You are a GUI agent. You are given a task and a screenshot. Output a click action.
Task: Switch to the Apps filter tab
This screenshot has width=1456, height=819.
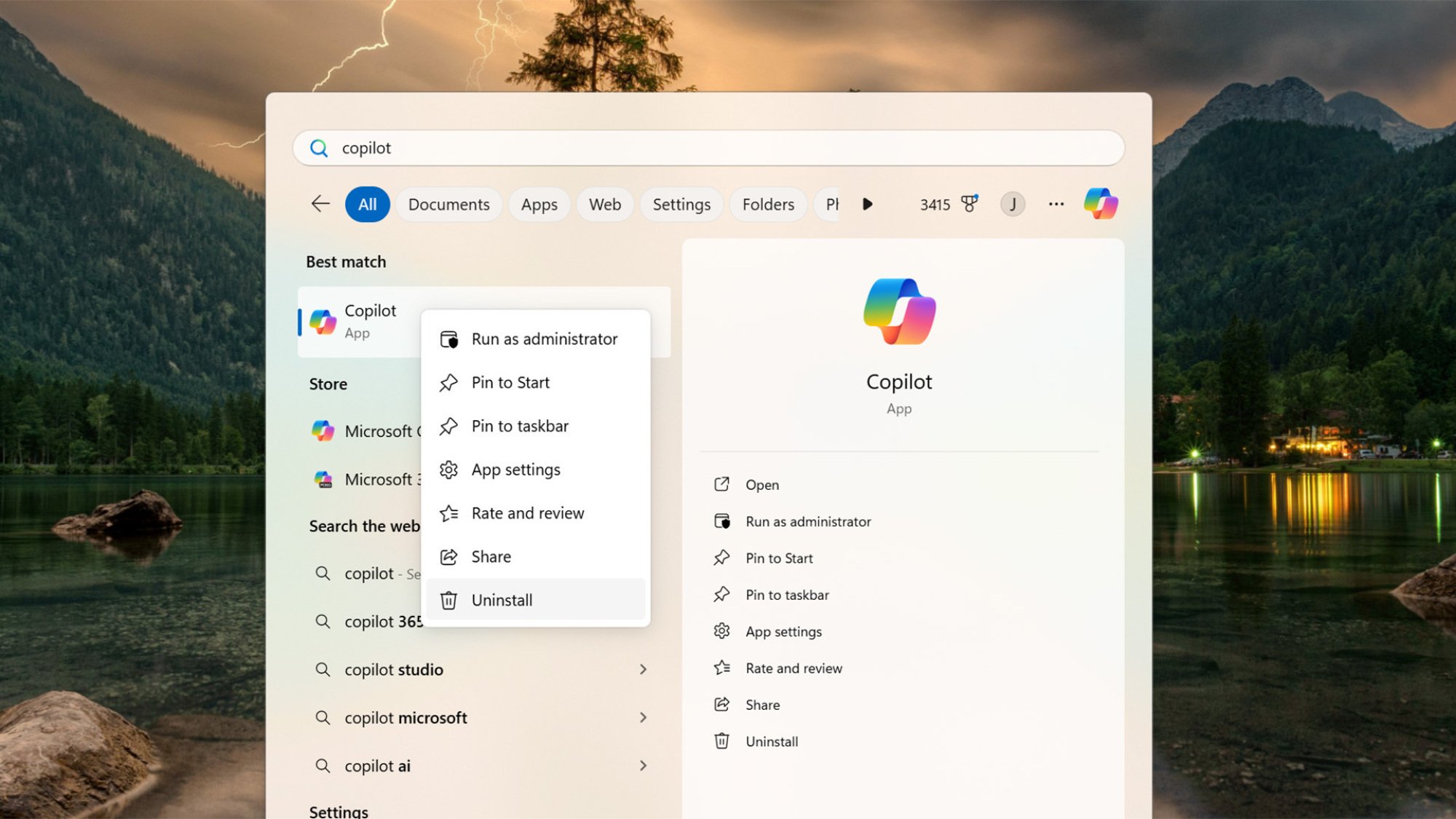pos(539,204)
